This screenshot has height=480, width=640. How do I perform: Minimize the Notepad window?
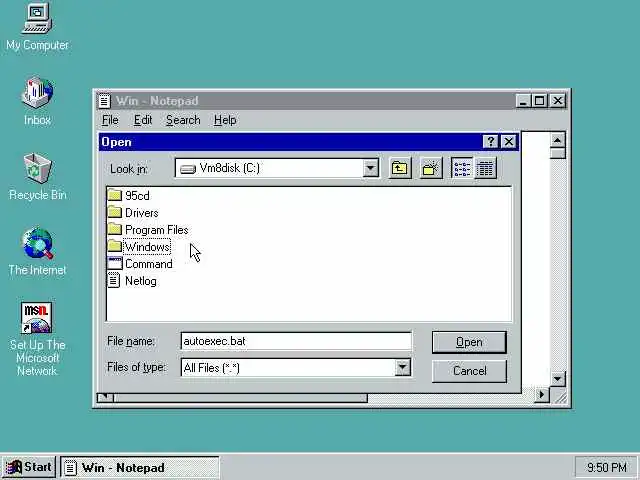tap(523, 101)
